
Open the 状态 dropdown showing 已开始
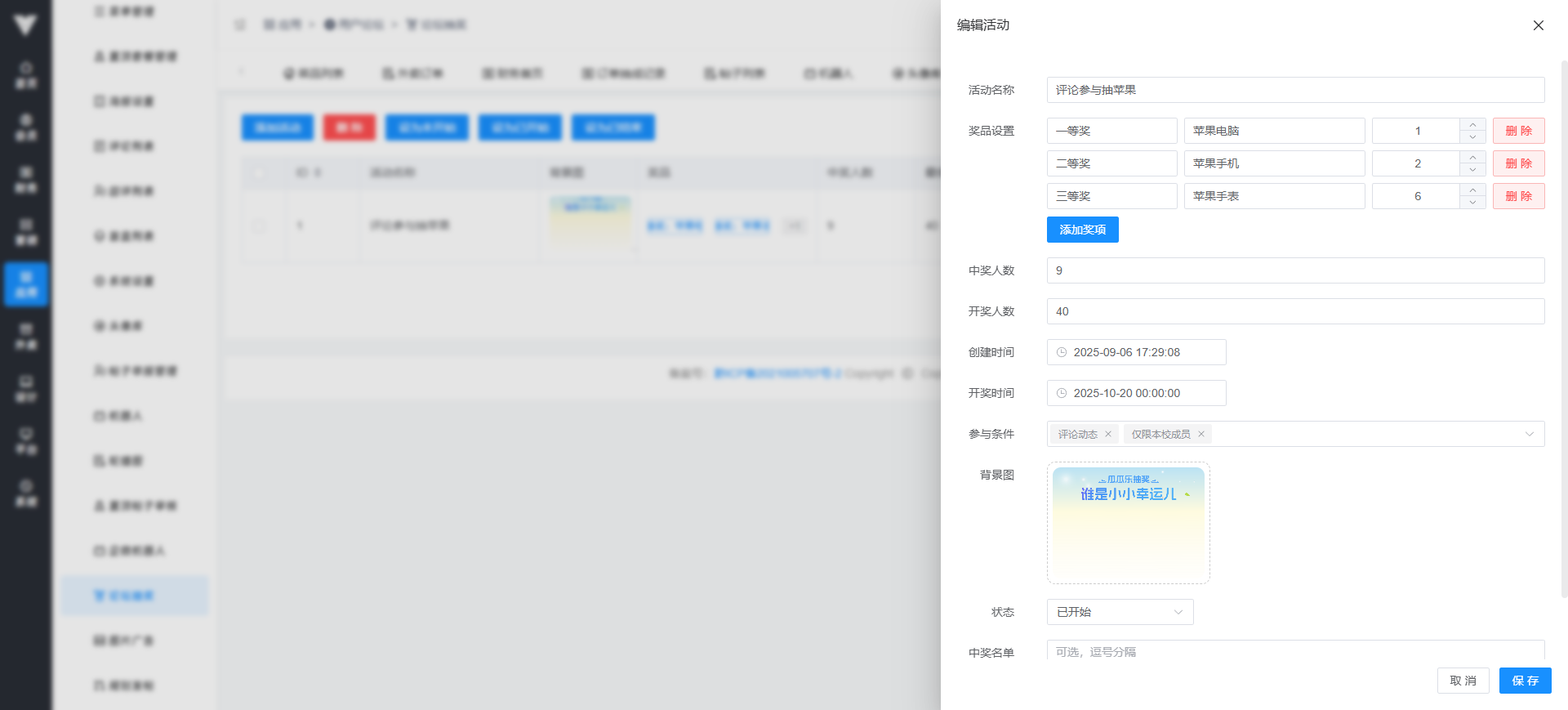click(1120, 612)
